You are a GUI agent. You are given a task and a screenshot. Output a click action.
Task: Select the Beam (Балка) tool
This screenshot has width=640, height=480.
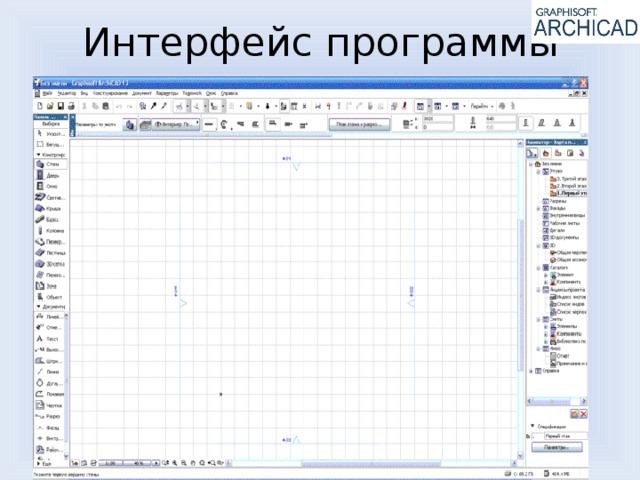coord(51,220)
